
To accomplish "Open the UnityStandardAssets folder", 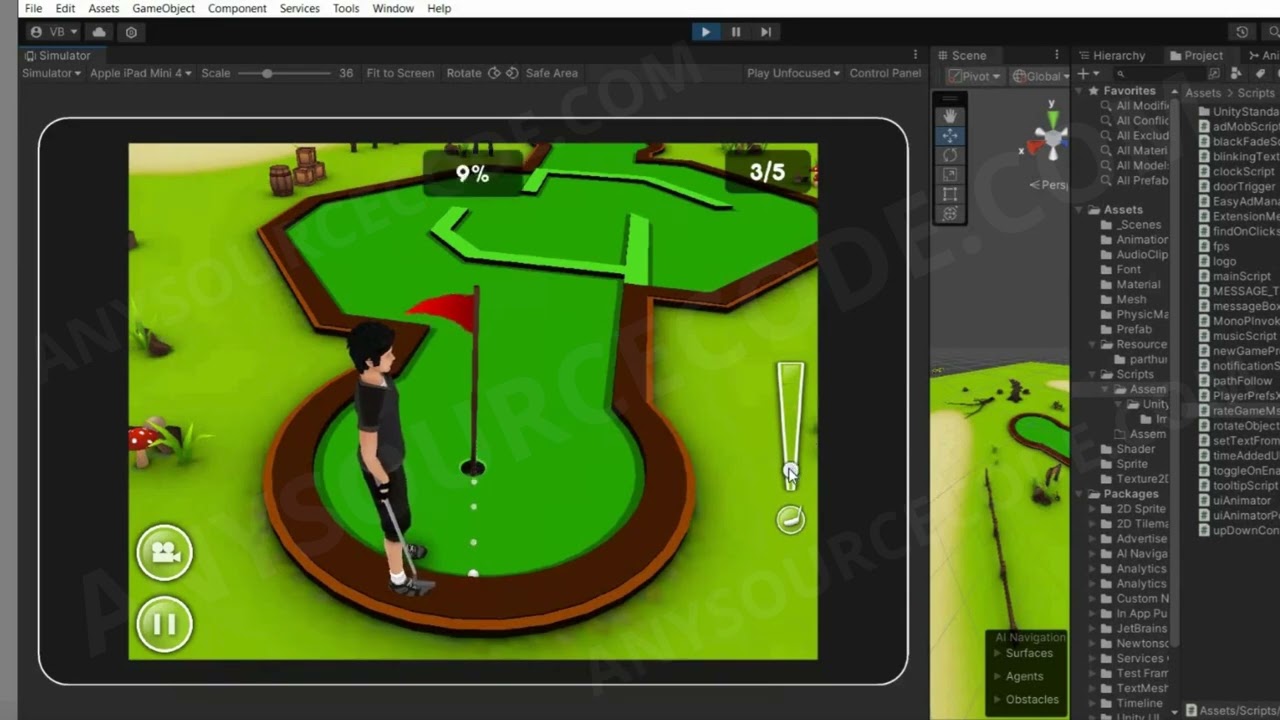I will tap(1238, 111).
